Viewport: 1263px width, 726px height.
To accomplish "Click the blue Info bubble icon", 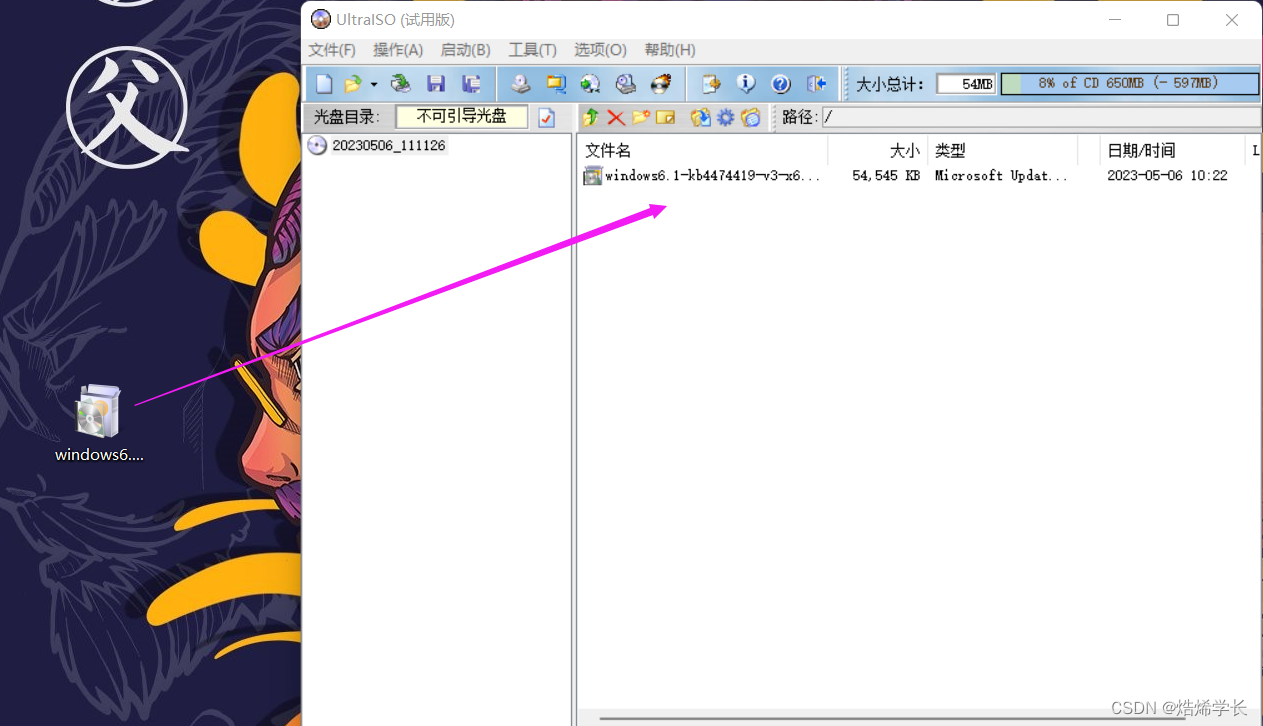I will pos(746,84).
